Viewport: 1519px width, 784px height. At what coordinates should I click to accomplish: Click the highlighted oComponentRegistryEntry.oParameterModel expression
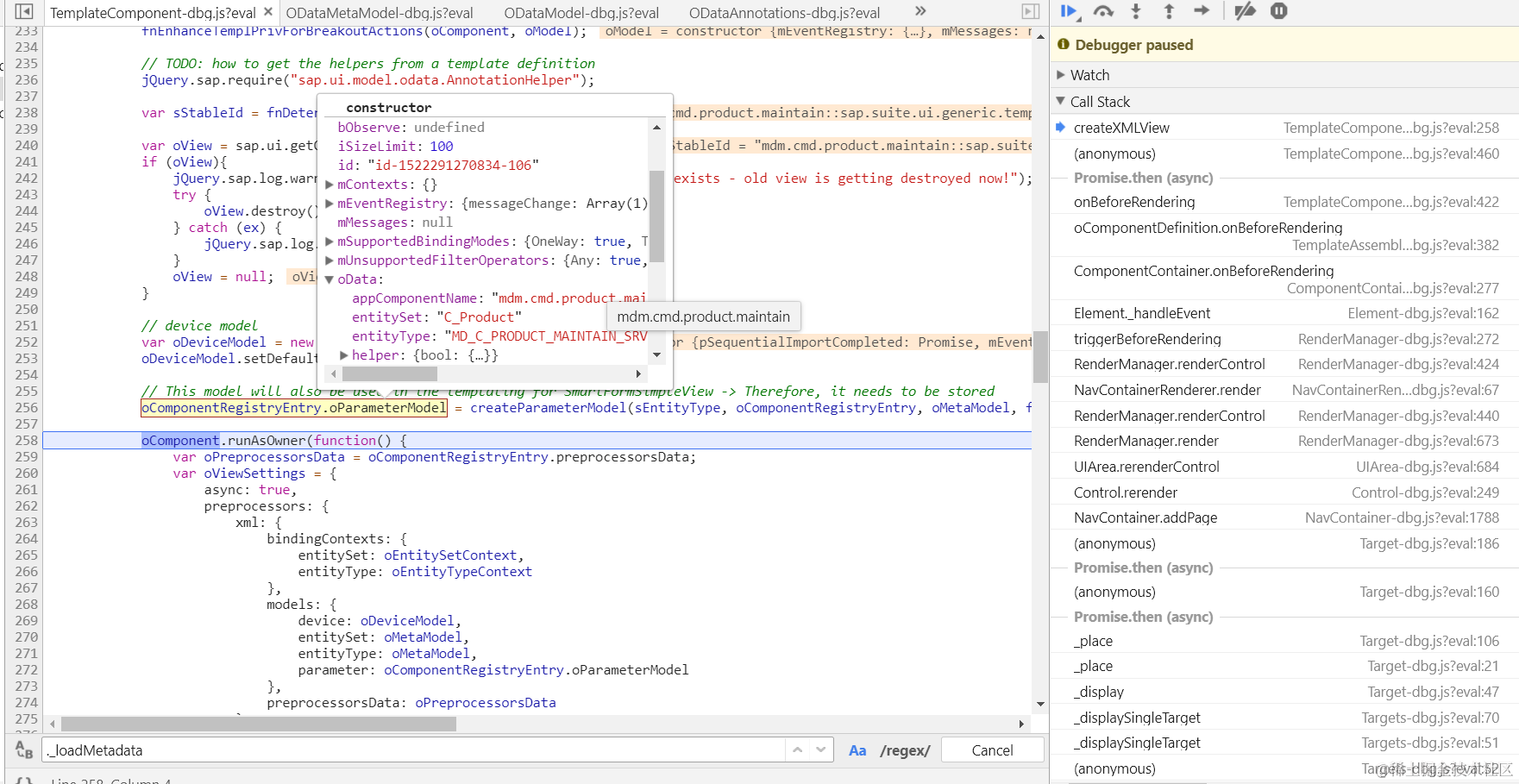tap(294, 408)
